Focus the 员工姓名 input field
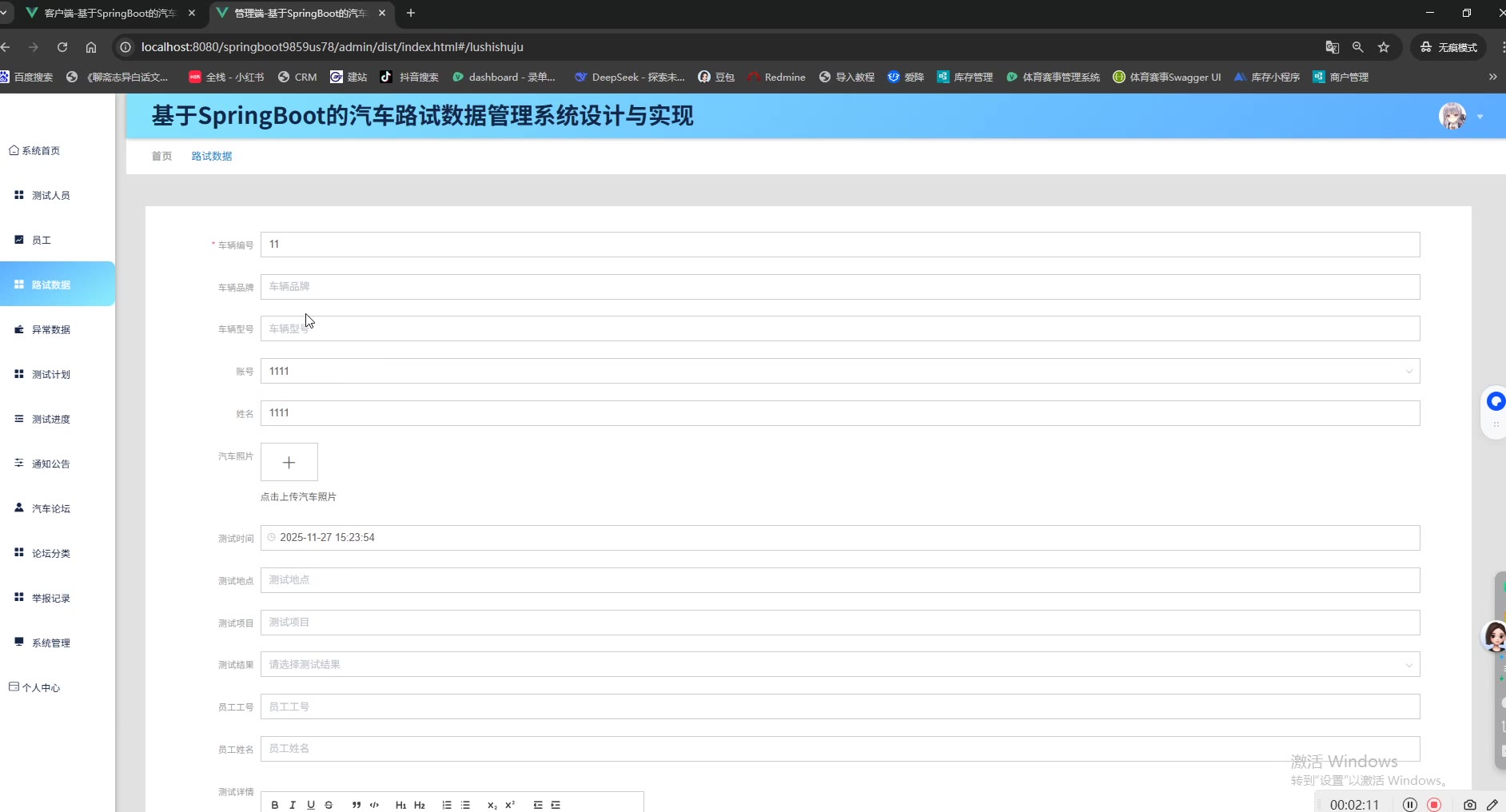This screenshot has height=812, width=1506. tap(840, 749)
